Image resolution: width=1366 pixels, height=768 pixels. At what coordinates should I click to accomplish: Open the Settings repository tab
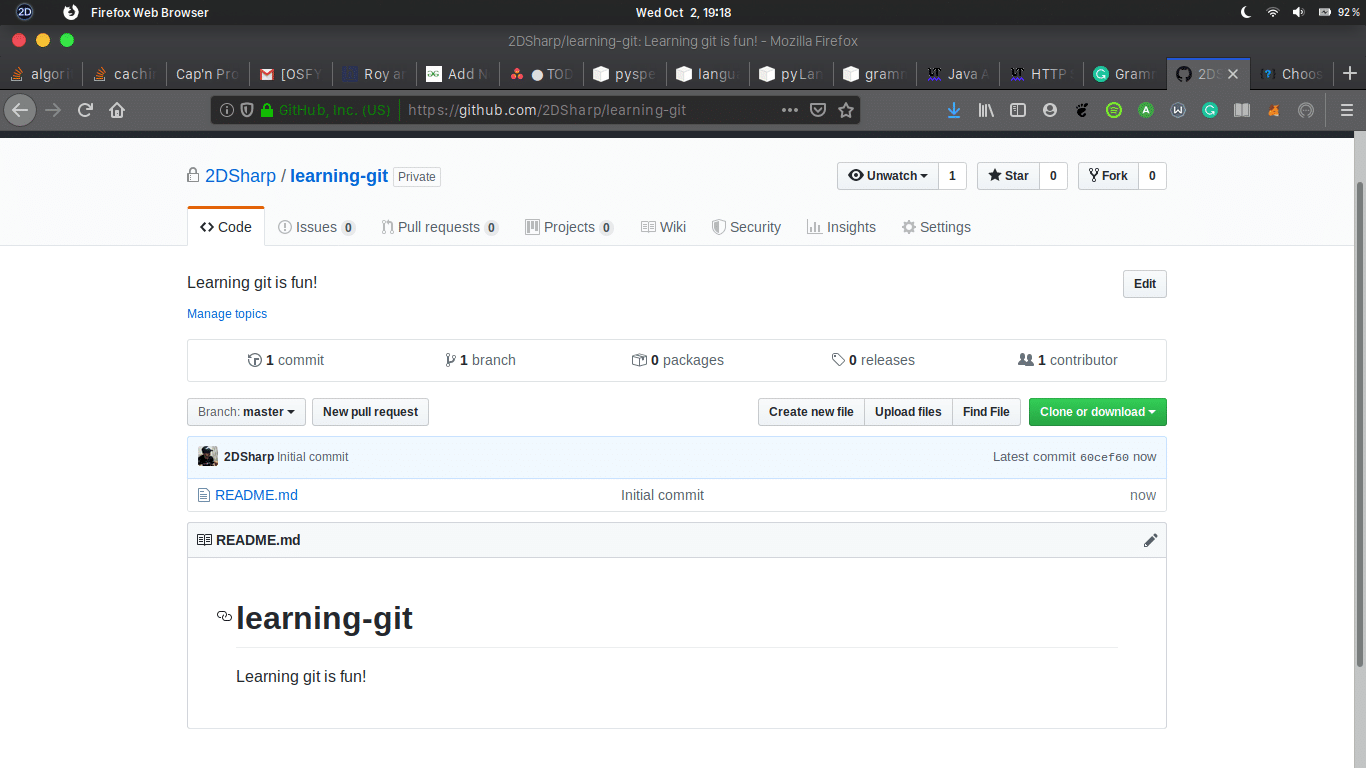(x=936, y=227)
